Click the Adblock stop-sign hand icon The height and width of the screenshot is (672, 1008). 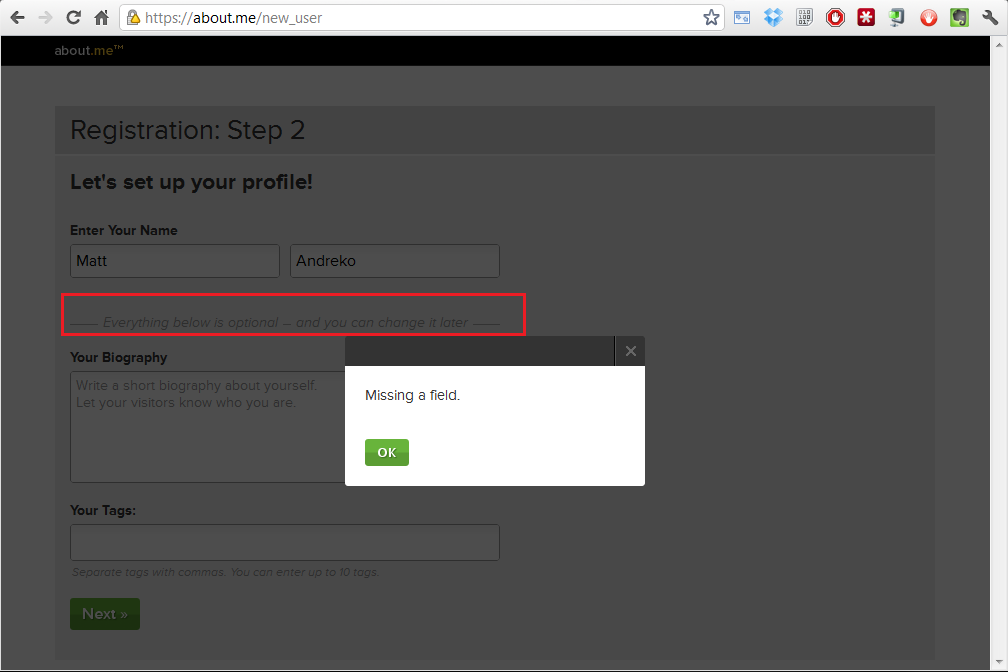[835, 17]
